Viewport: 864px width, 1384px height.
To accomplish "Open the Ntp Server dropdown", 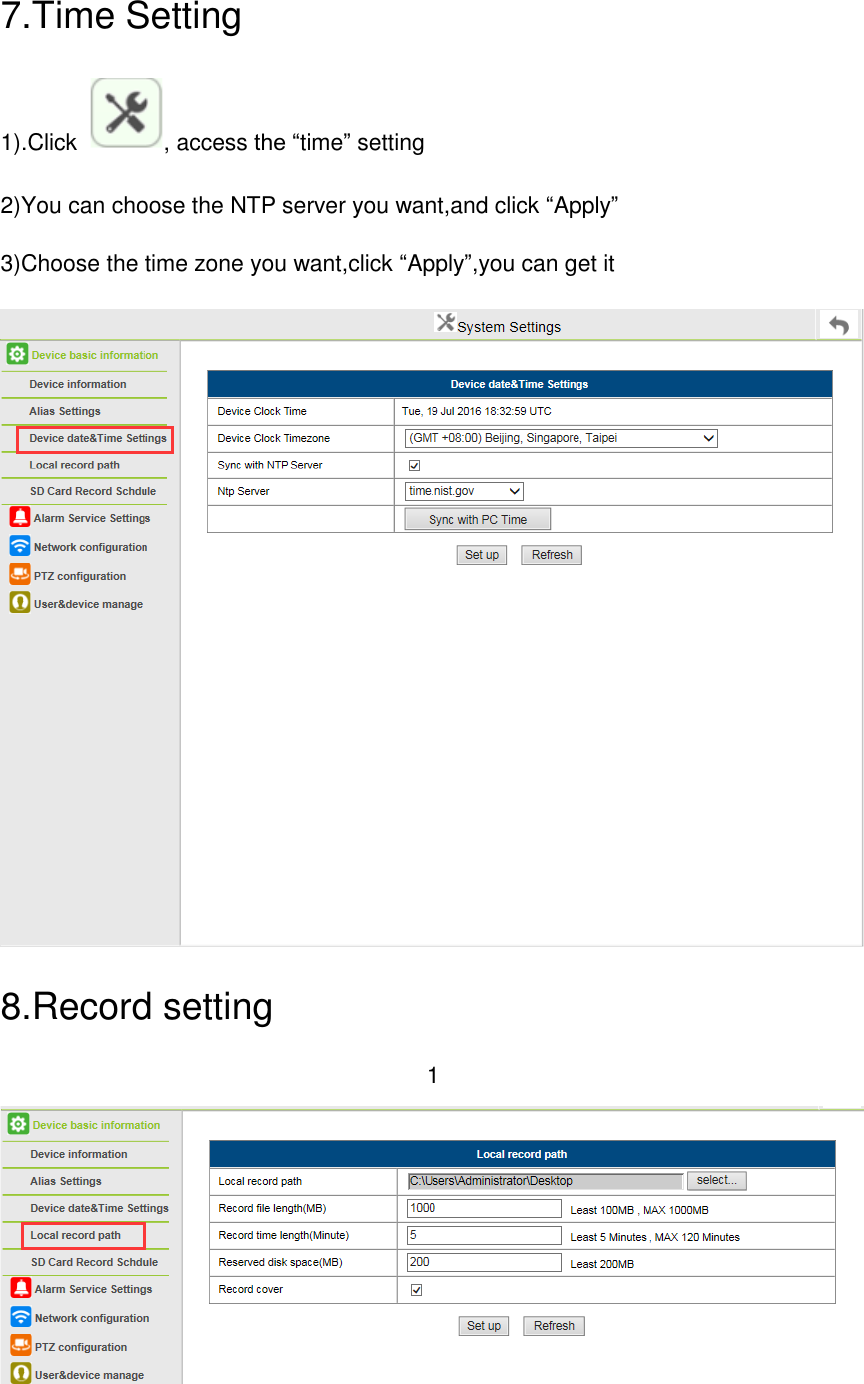I will tap(463, 490).
